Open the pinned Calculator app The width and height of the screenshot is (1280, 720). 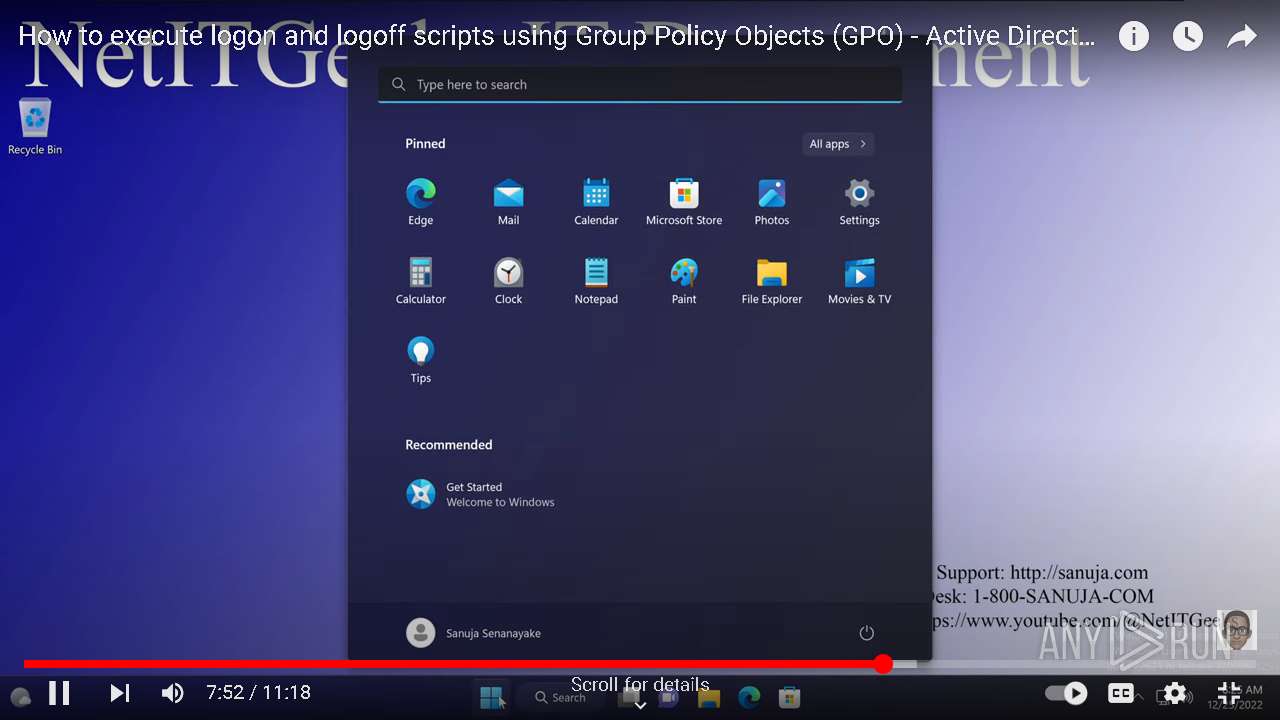(420, 281)
